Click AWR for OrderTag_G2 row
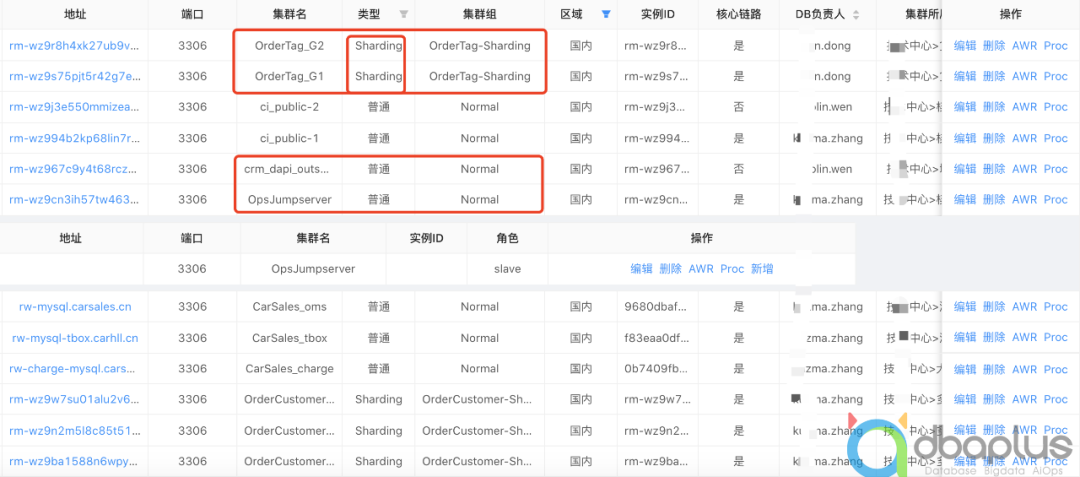The image size is (1080, 477). pos(1024,46)
